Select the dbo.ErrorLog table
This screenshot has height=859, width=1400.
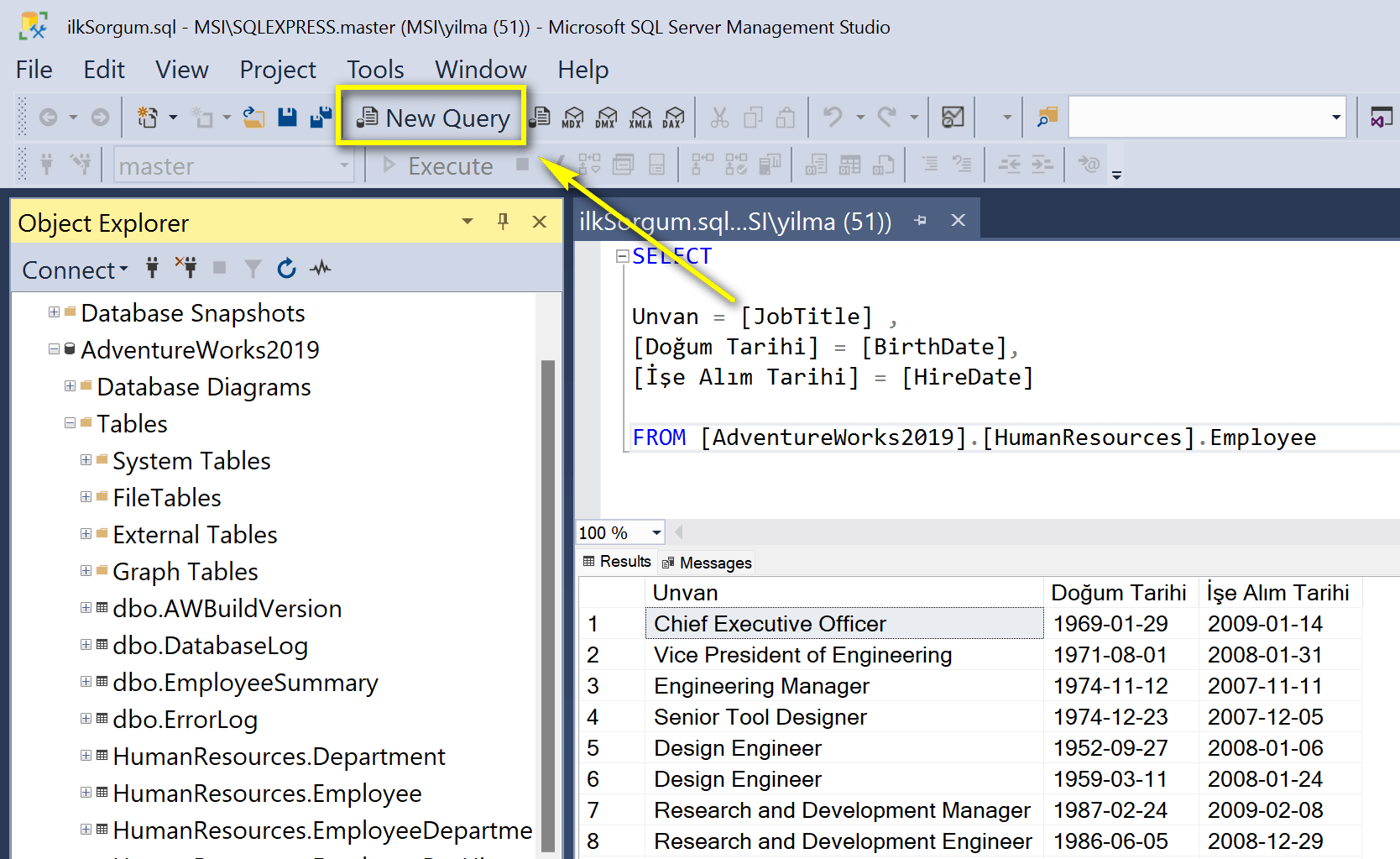point(185,720)
